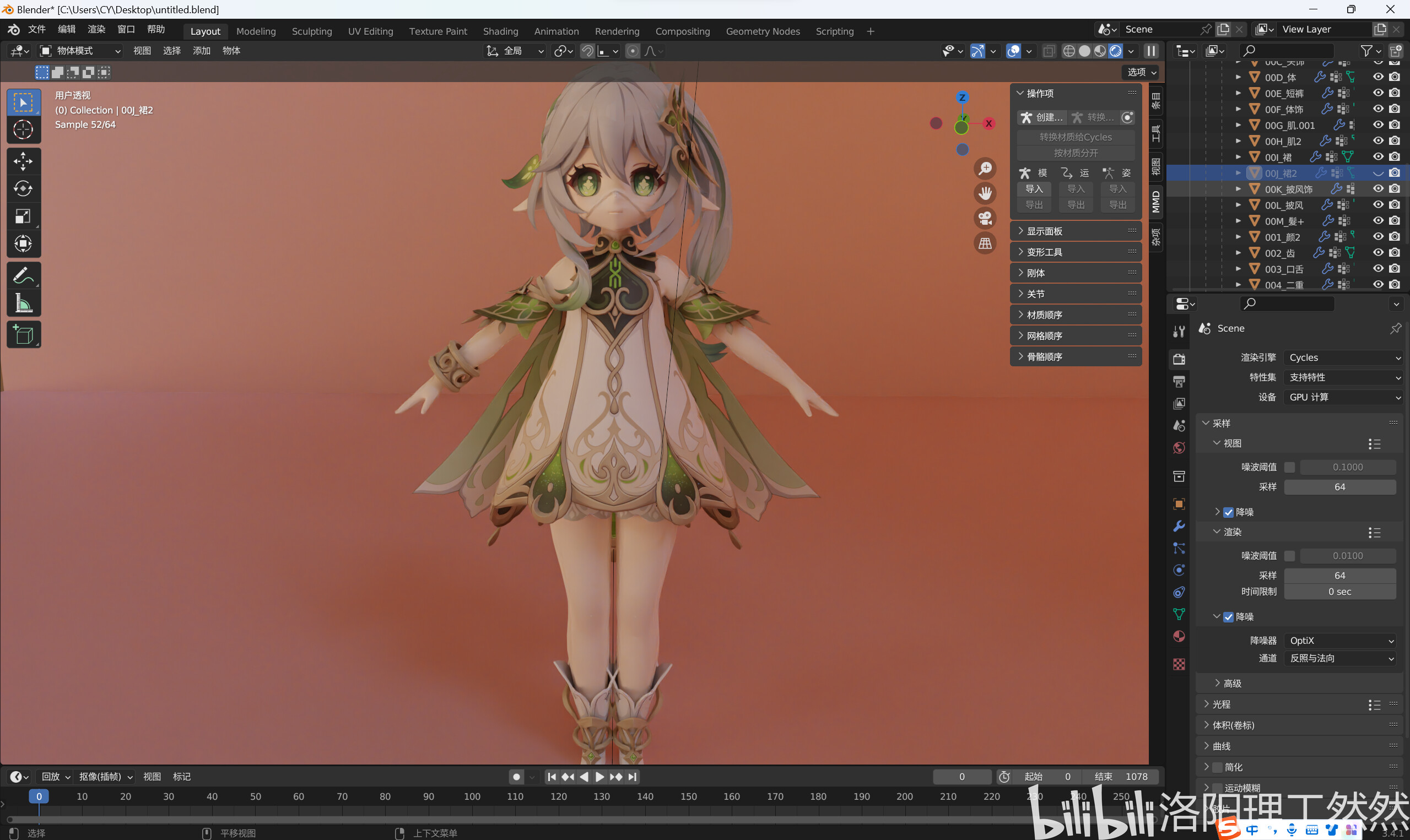This screenshot has width=1410, height=840.
Task: Open the 物体模式 mode dropdown
Action: 80,51
